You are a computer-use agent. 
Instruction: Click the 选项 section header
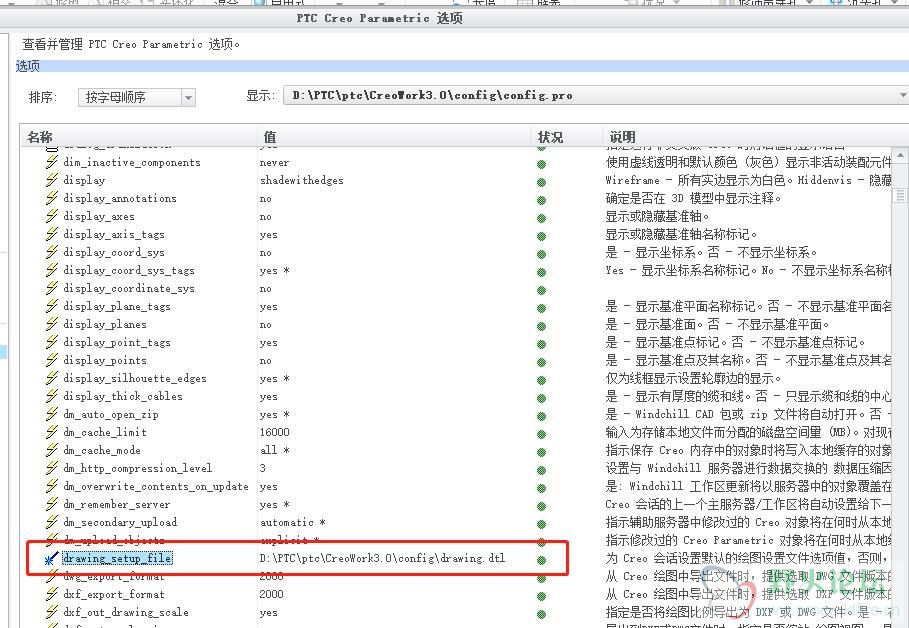(27, 66)
